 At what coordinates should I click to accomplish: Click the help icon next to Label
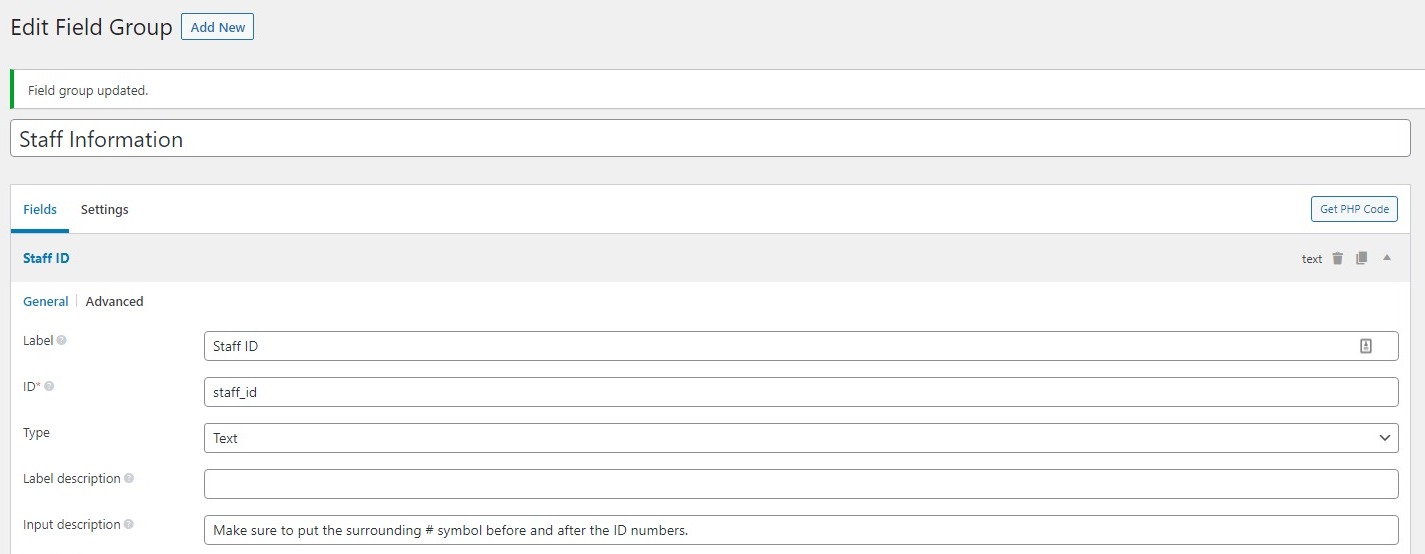(x=62, y=340)
